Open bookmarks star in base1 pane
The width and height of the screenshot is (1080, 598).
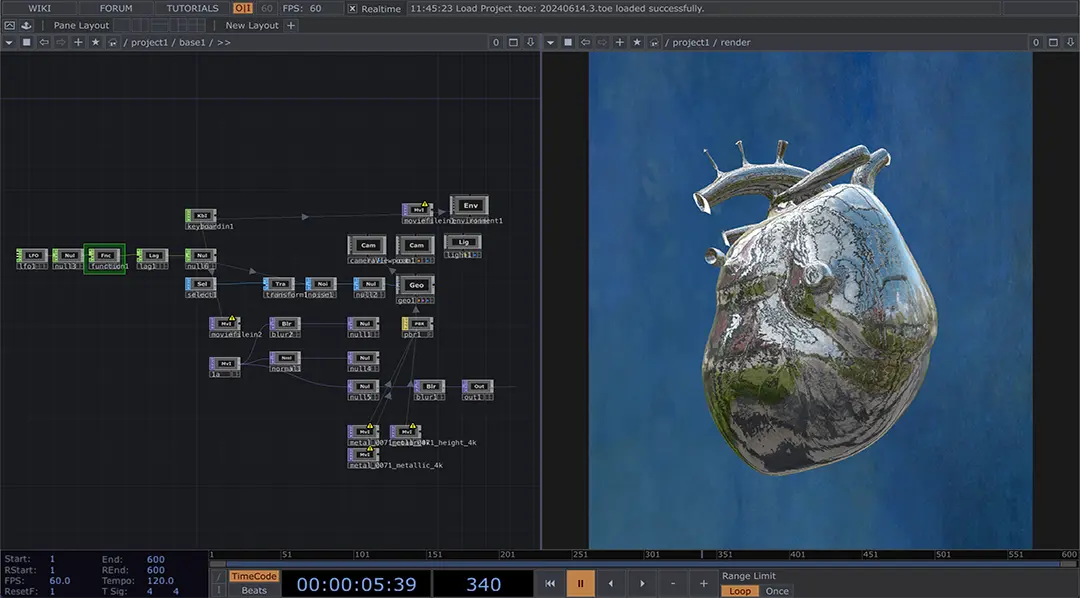96,42
